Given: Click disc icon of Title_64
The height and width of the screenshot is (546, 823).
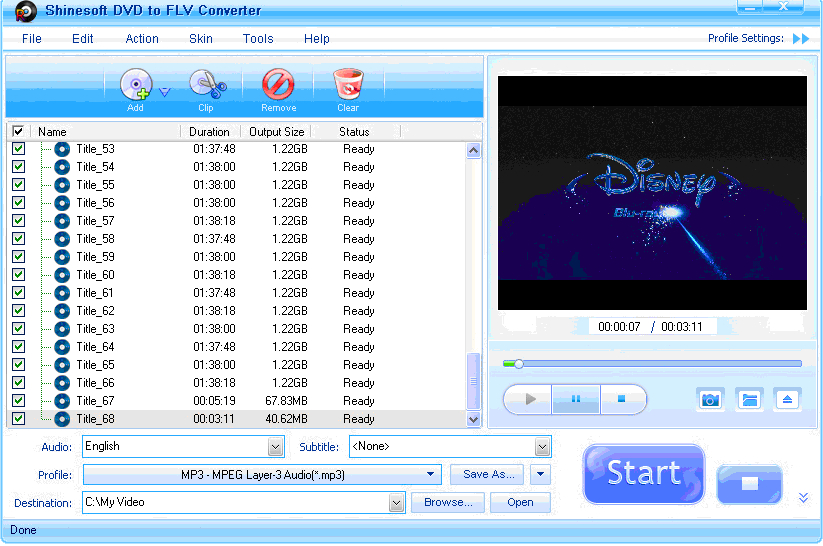Looking at the screenshot, I should 62,347.
